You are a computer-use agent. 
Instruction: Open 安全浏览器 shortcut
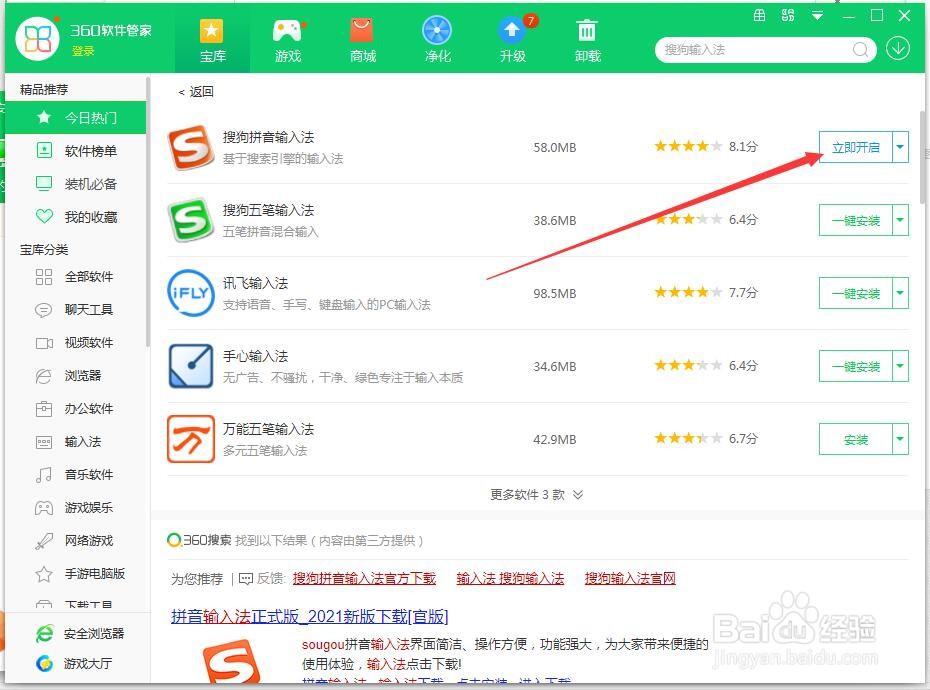[80, 634]
